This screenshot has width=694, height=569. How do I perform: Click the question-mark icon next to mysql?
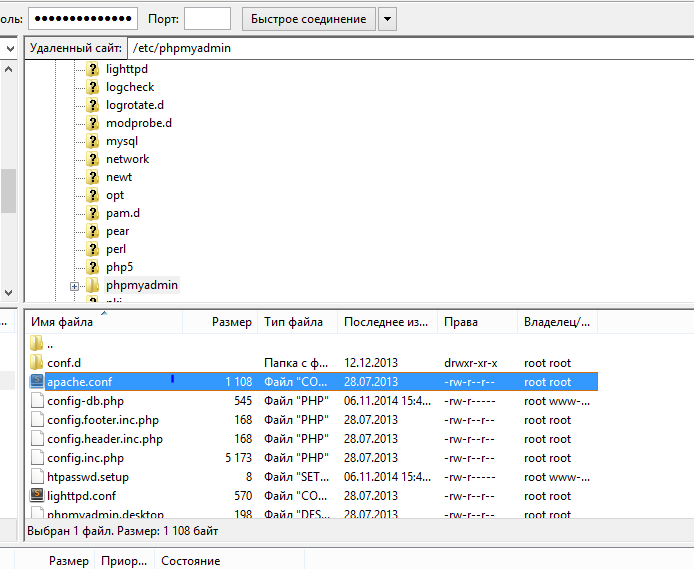coord(93,141)
